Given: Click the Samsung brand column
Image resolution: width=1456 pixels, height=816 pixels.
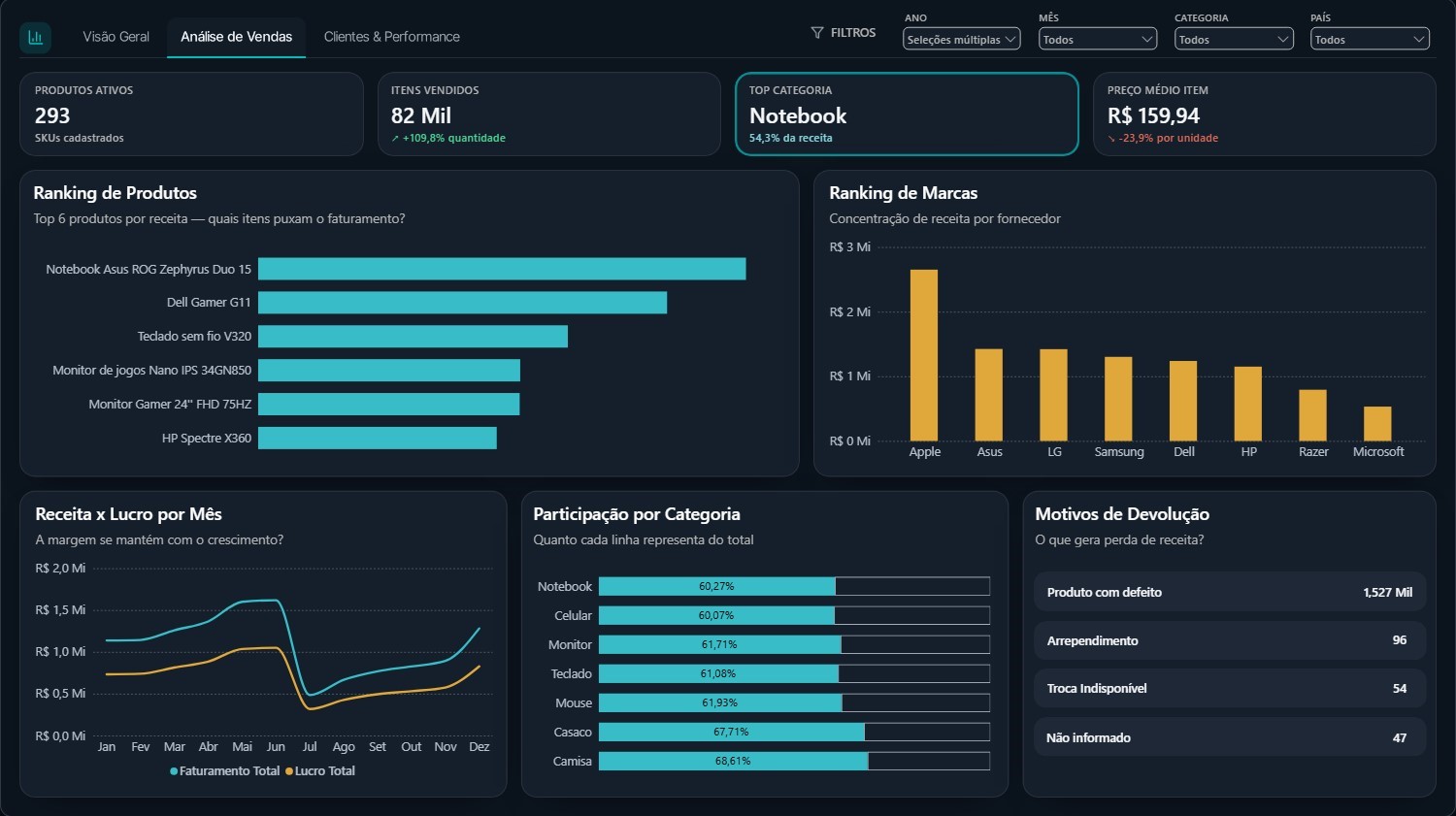Looking at the screenshot, I should (x=1118, y=399).
